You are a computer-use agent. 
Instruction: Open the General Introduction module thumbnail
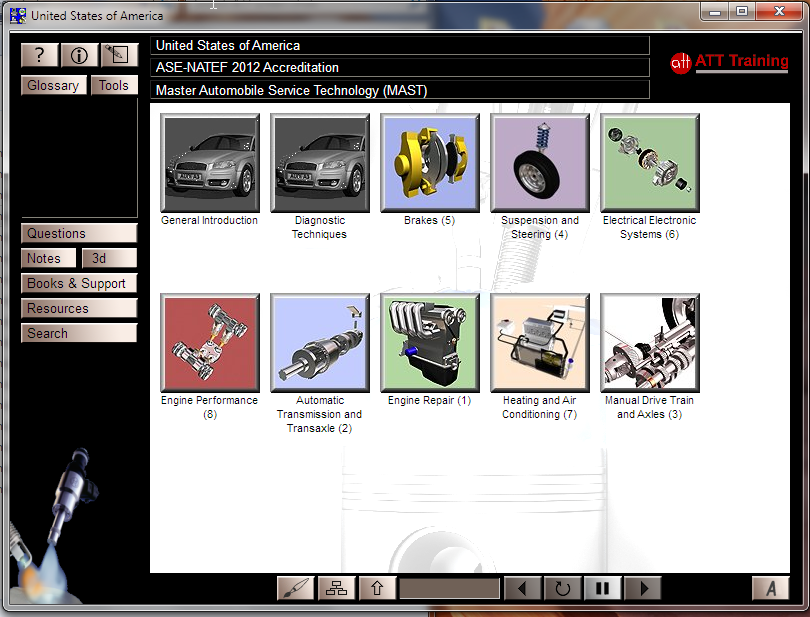click(210, 163)
